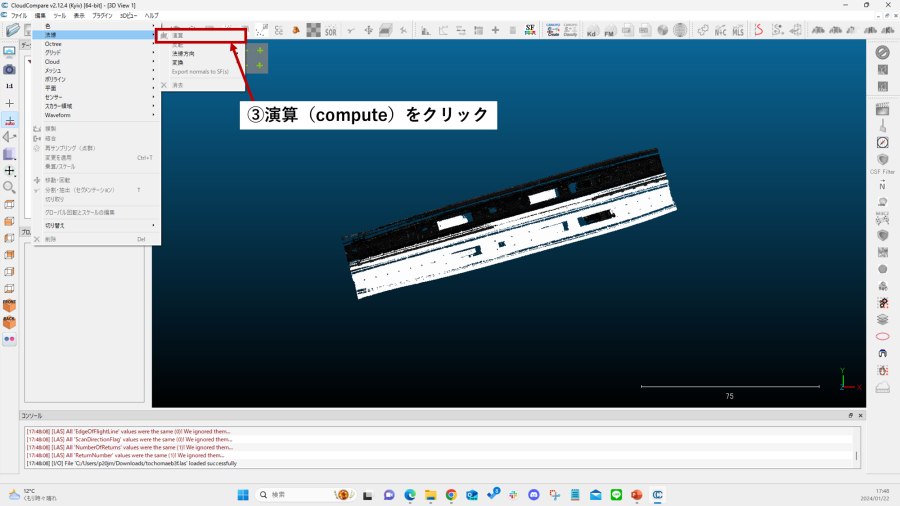The width and height of the screenshot is (900, 506).
Task: Click the MLS toolbar icon
Action: tap(738, 30)
